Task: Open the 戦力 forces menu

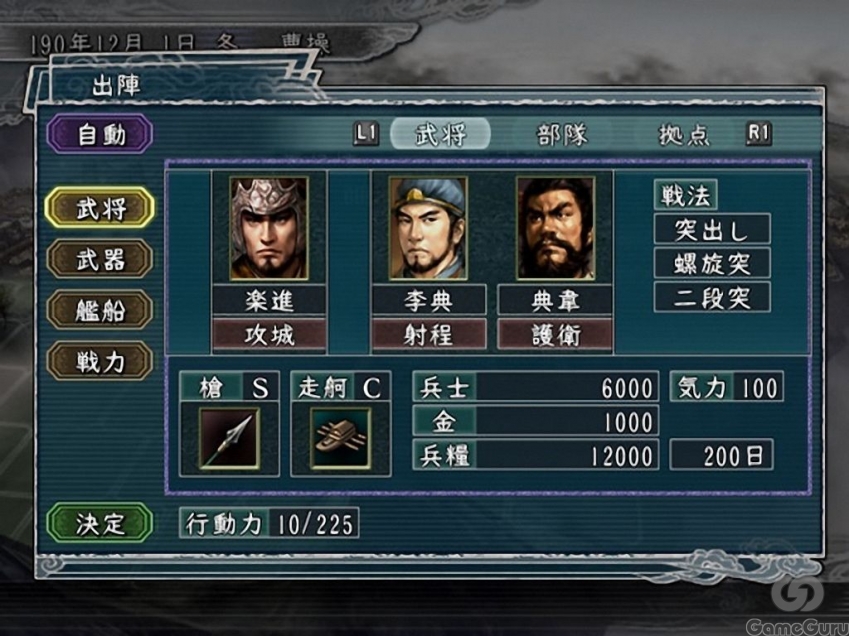Action: point(100,362)
